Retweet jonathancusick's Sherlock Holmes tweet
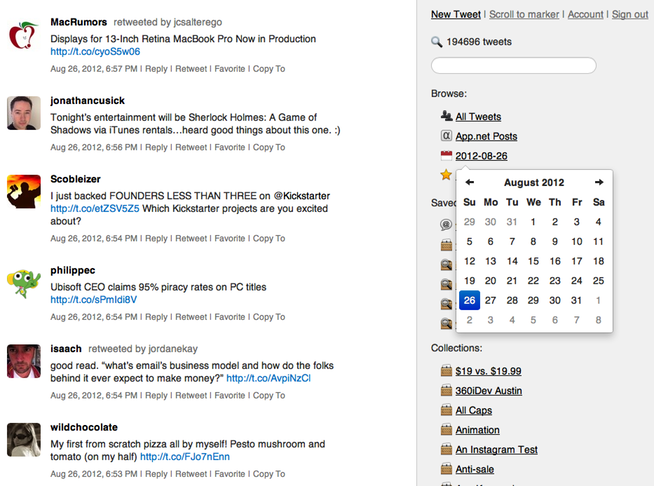The image size is (654, 486). click(191, 147)
